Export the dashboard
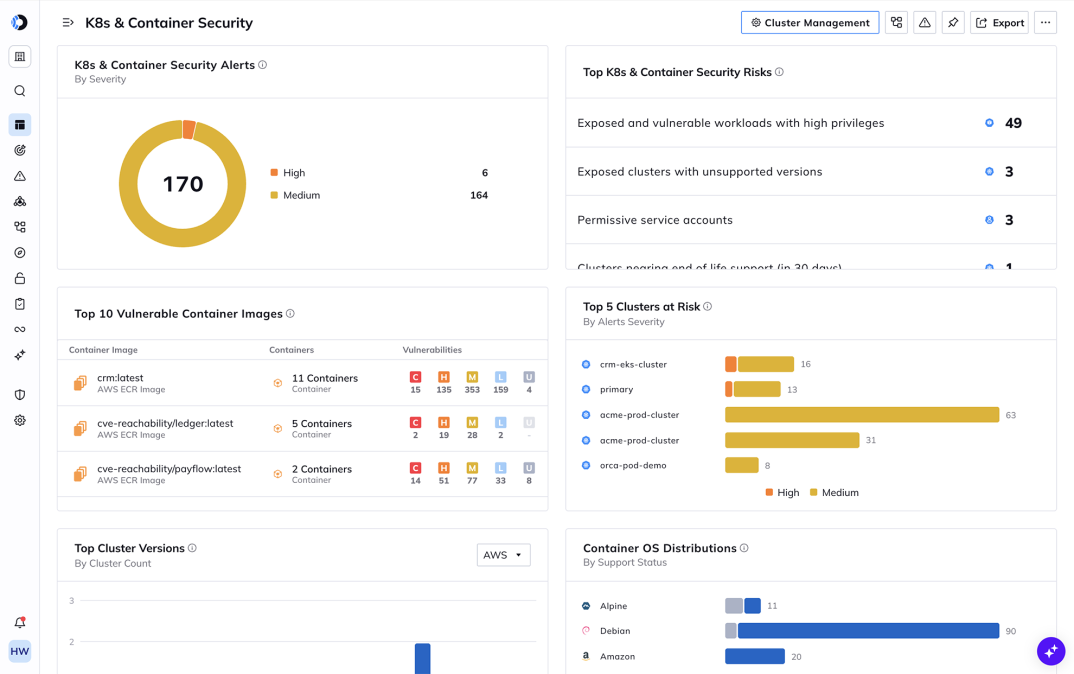The image size is (1074, 674). click(999, 23)
